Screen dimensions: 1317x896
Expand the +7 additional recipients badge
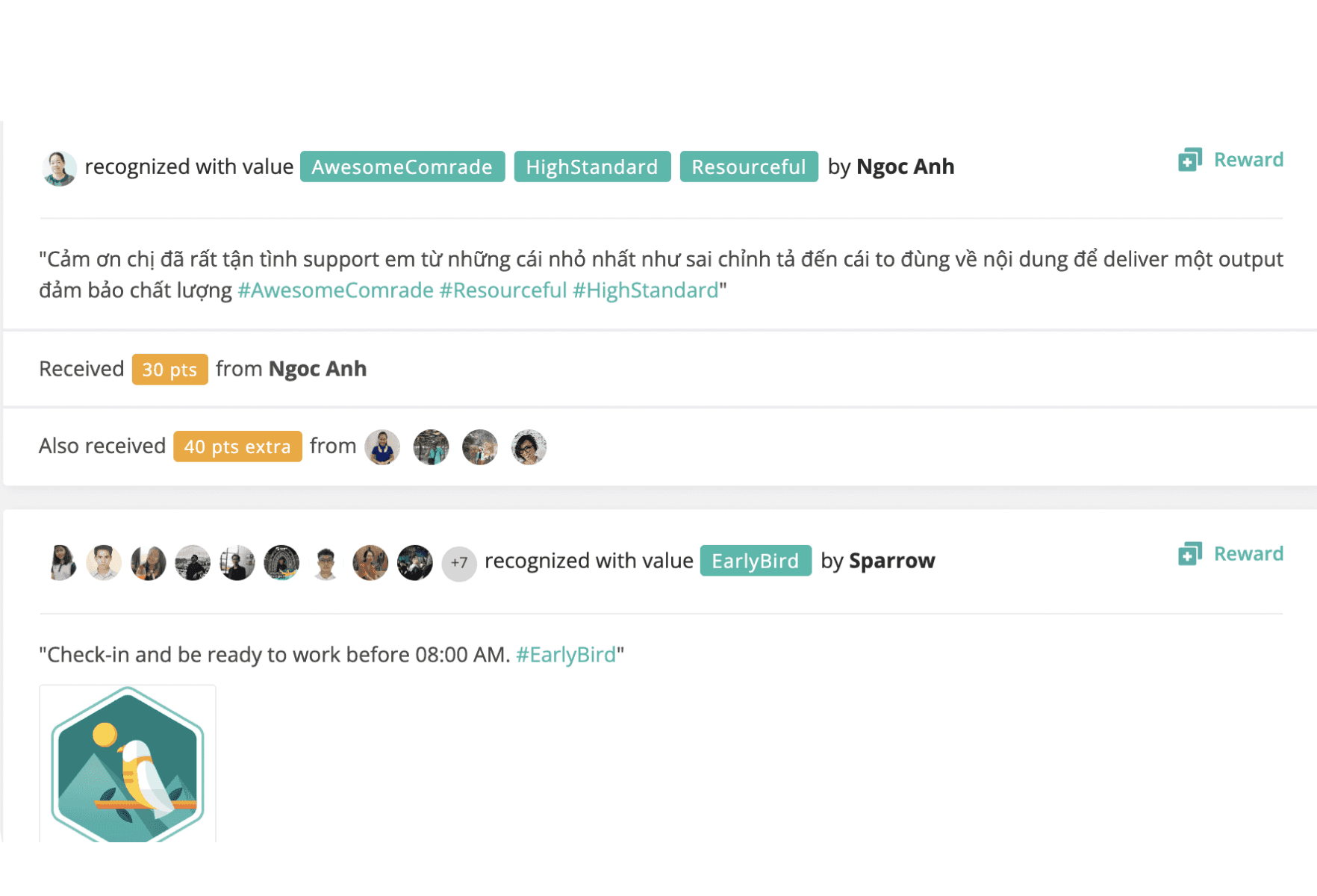459,564
